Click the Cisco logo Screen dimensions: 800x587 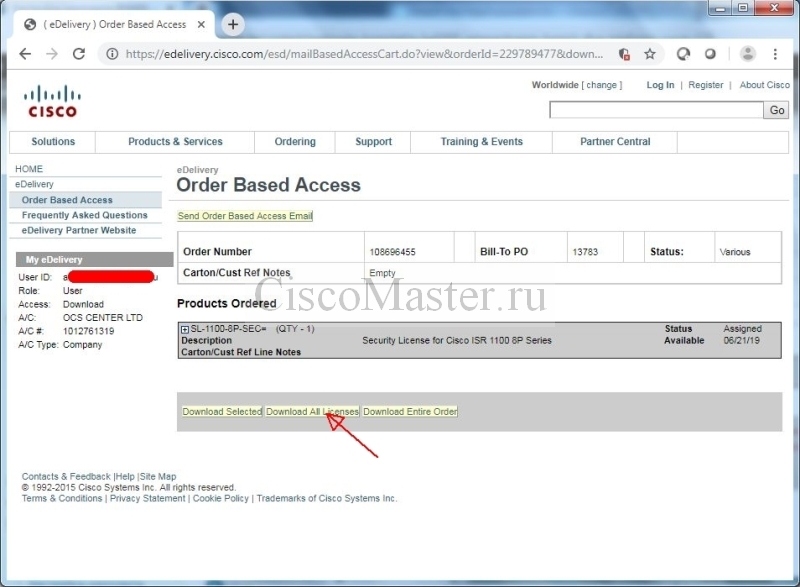[52, 101]
